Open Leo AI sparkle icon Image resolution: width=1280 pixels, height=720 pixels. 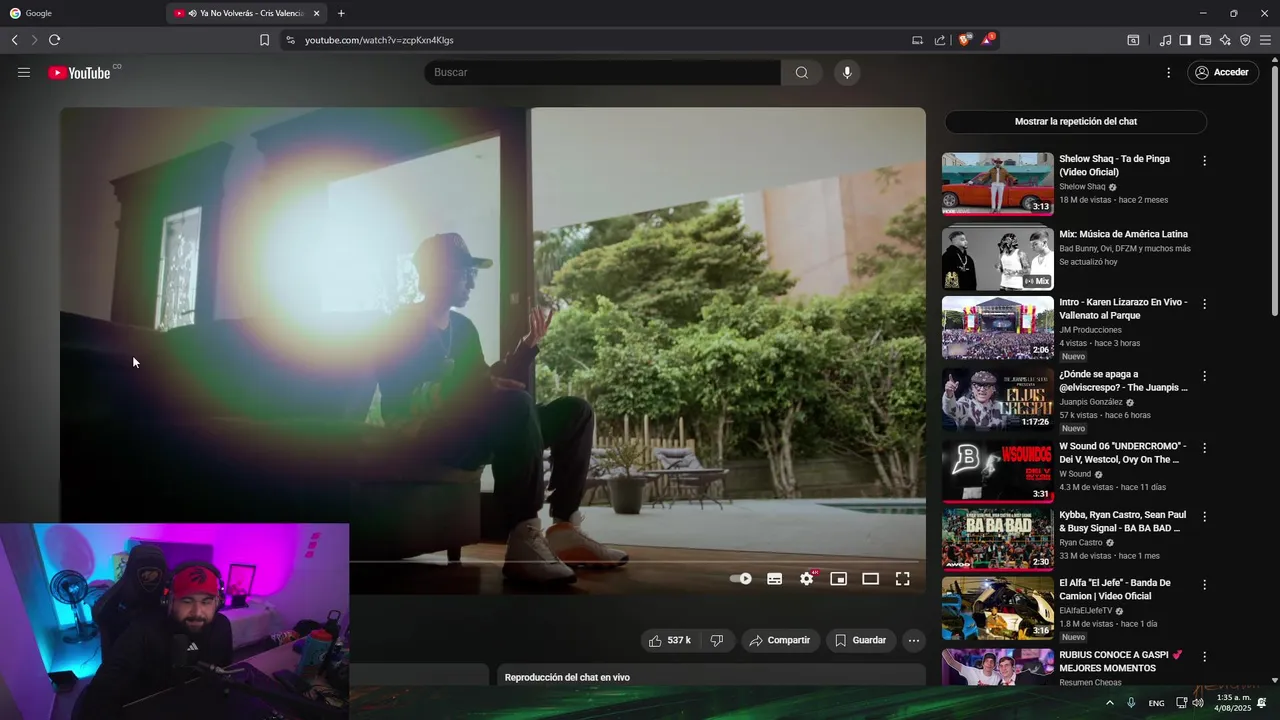click(x=1225, y=40)
